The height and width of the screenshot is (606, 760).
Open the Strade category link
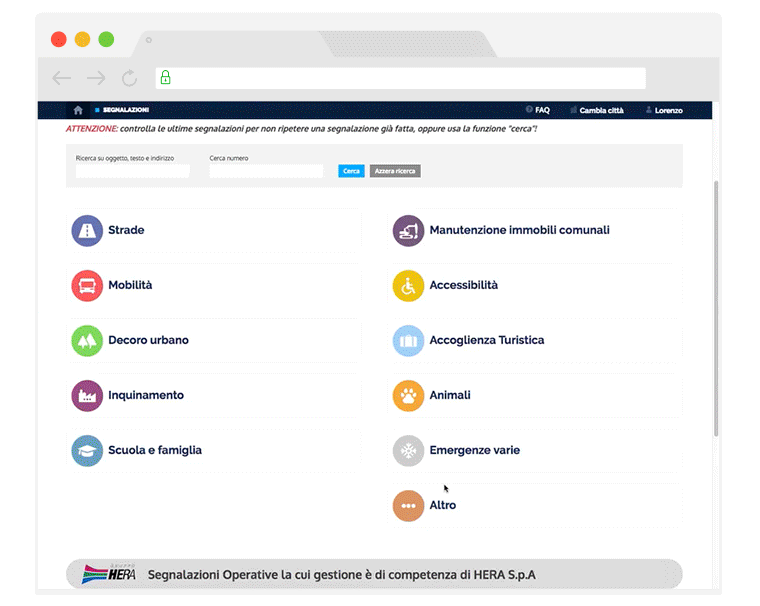(x=126, y=230)
